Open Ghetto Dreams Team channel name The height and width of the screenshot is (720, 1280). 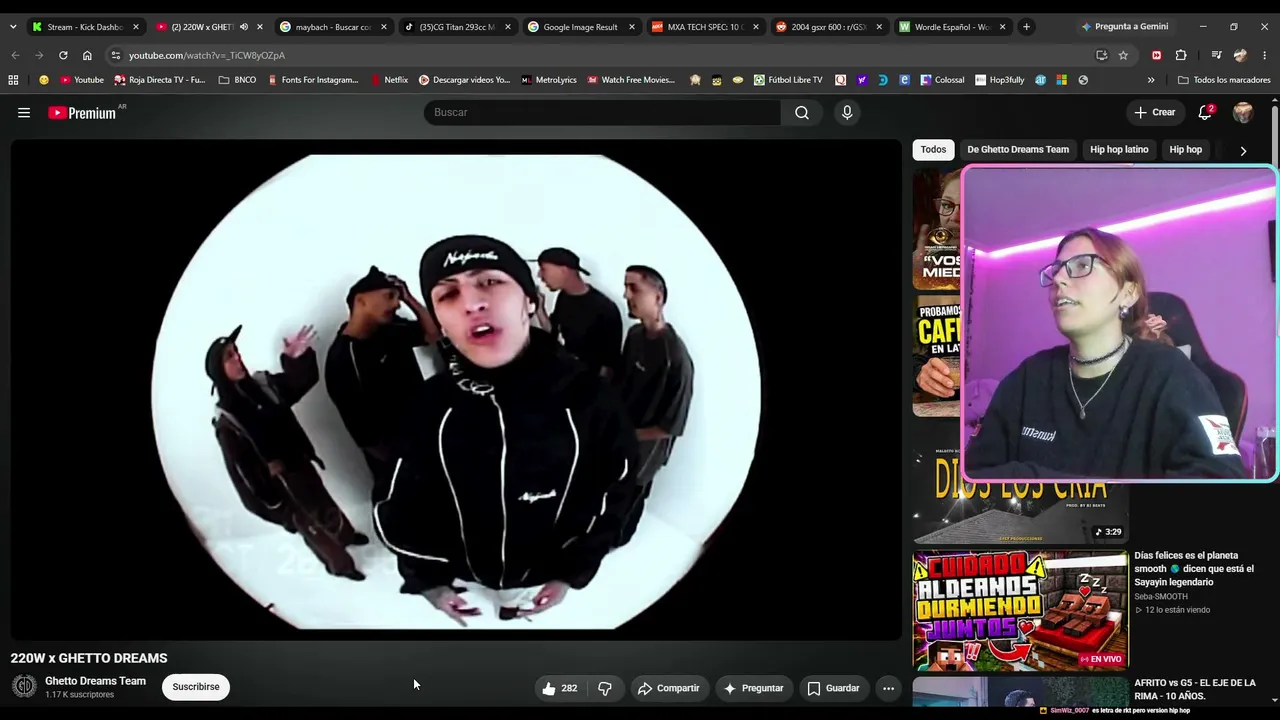[95, 681]
